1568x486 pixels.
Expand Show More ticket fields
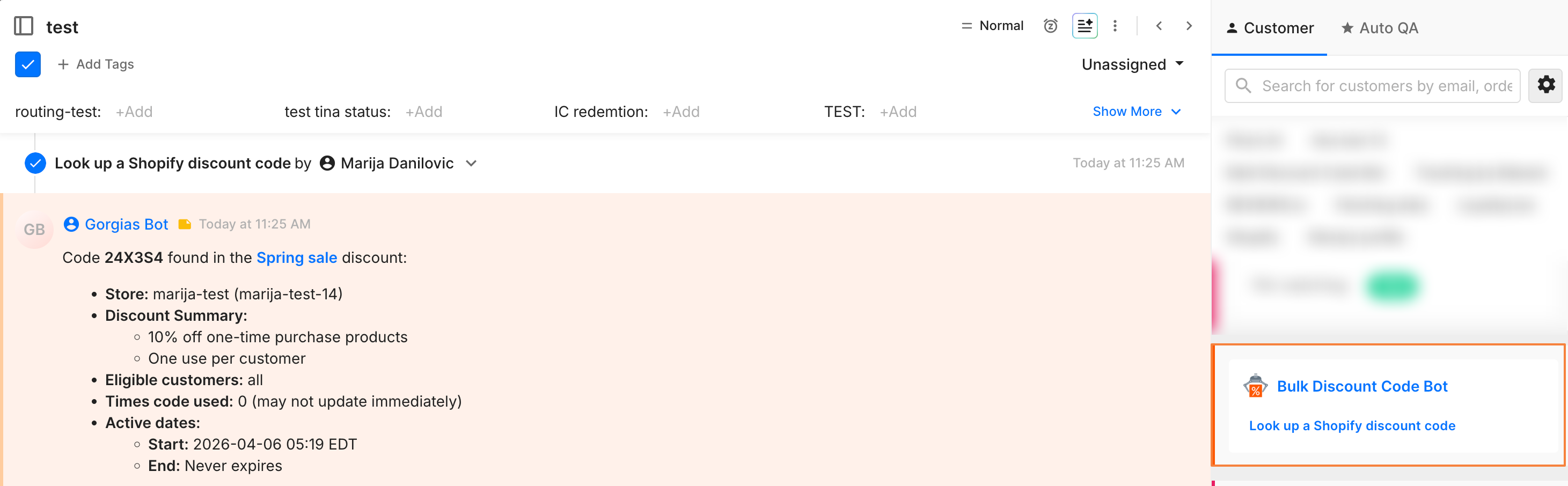(x=1136, y=112)
